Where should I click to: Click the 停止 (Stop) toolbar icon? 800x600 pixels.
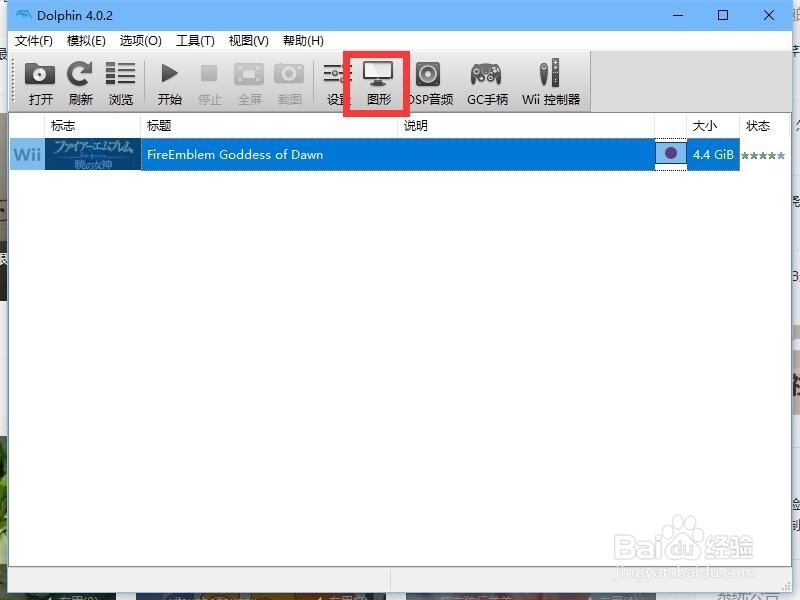click(x=209, y=73)
